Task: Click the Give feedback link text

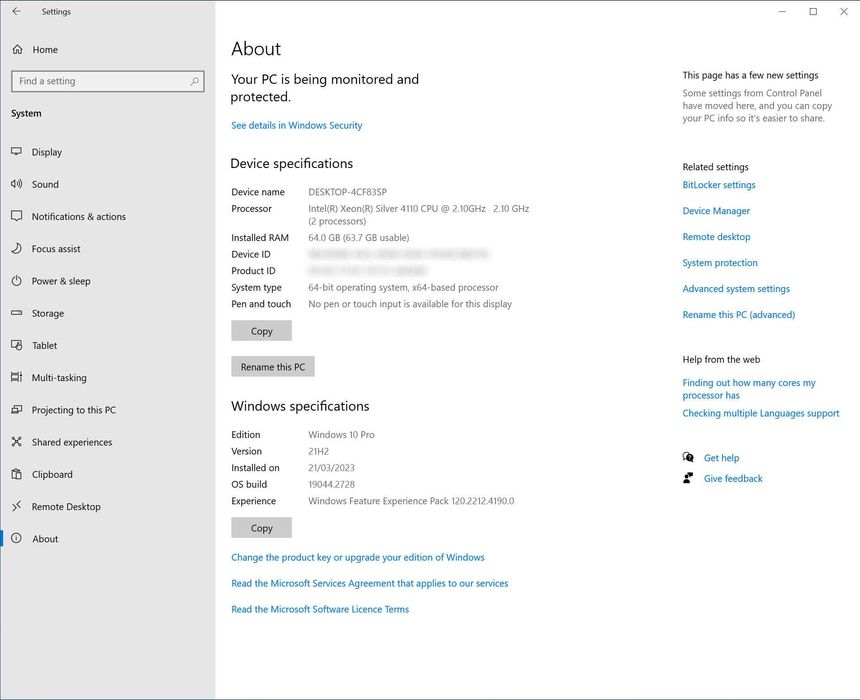Action: pos(733,478)
